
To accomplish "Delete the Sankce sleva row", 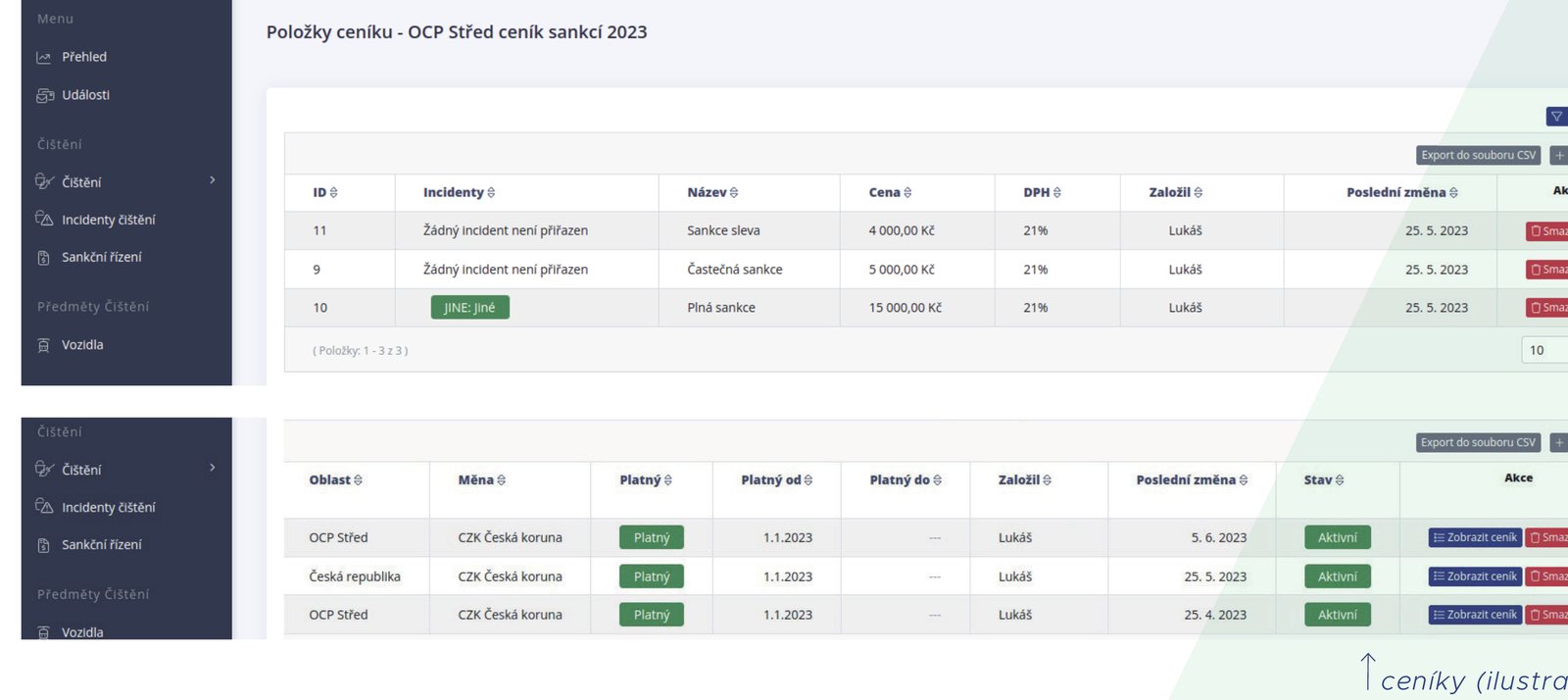I will [x=1547, y=231].
